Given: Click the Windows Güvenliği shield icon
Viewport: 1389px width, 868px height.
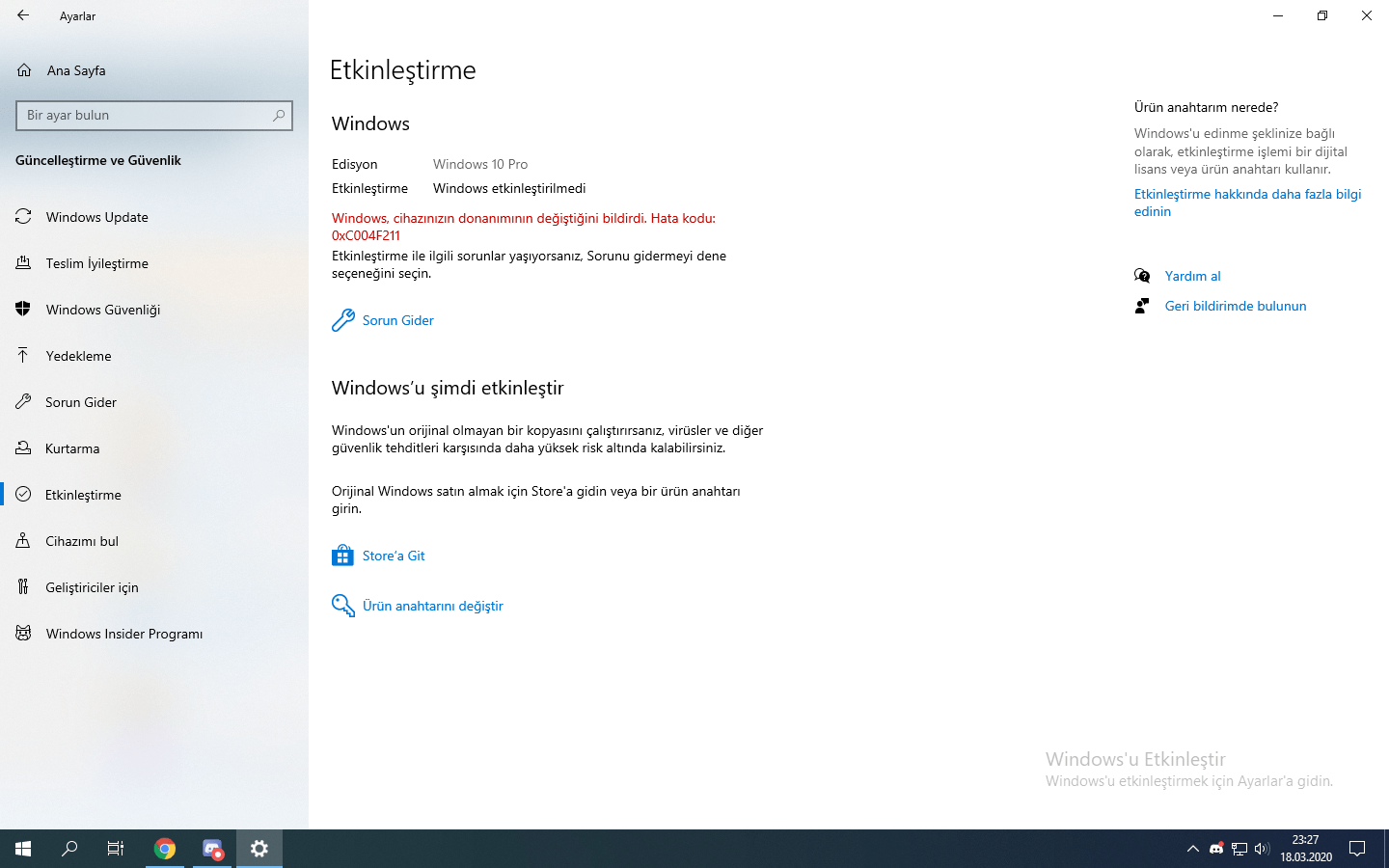Looking at the screenshot, I should (x=23, y=310).
